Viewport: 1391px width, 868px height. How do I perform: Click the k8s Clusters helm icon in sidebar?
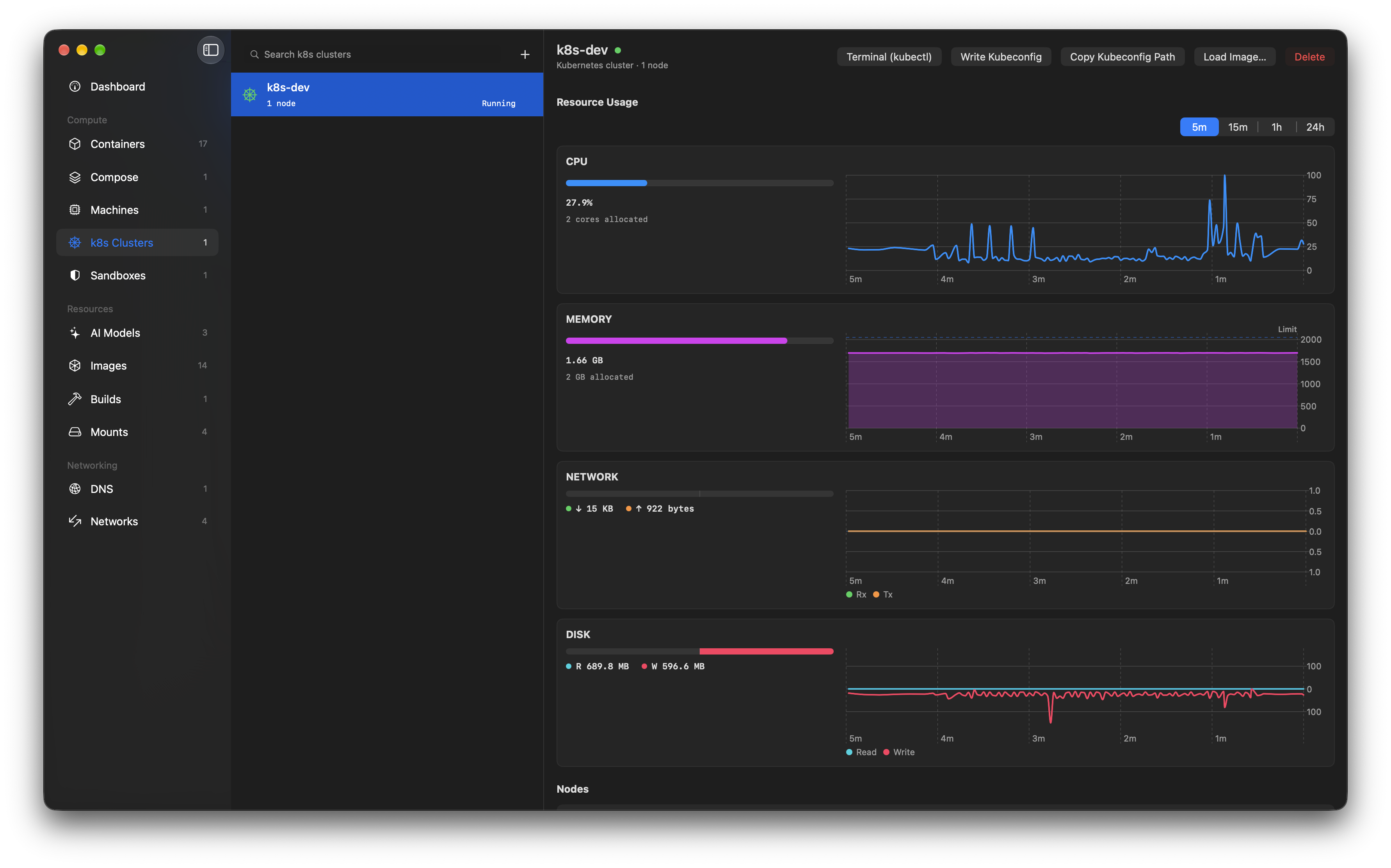[75, 243]
